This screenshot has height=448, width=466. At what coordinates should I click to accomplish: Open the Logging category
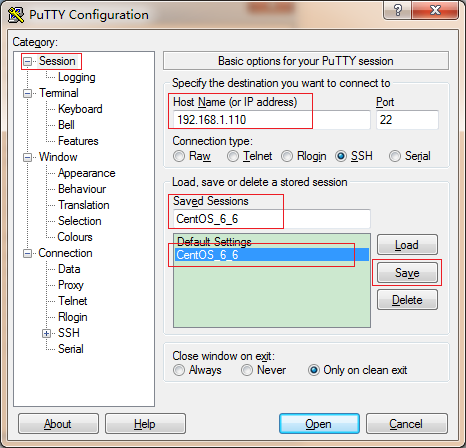tap(77, 77)
